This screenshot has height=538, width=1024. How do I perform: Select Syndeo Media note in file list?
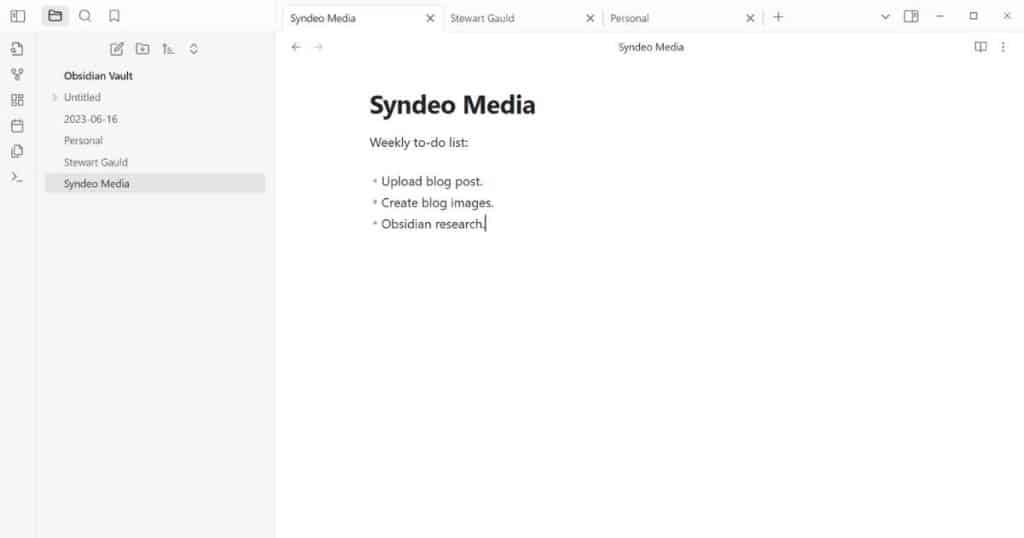[155, 183]
